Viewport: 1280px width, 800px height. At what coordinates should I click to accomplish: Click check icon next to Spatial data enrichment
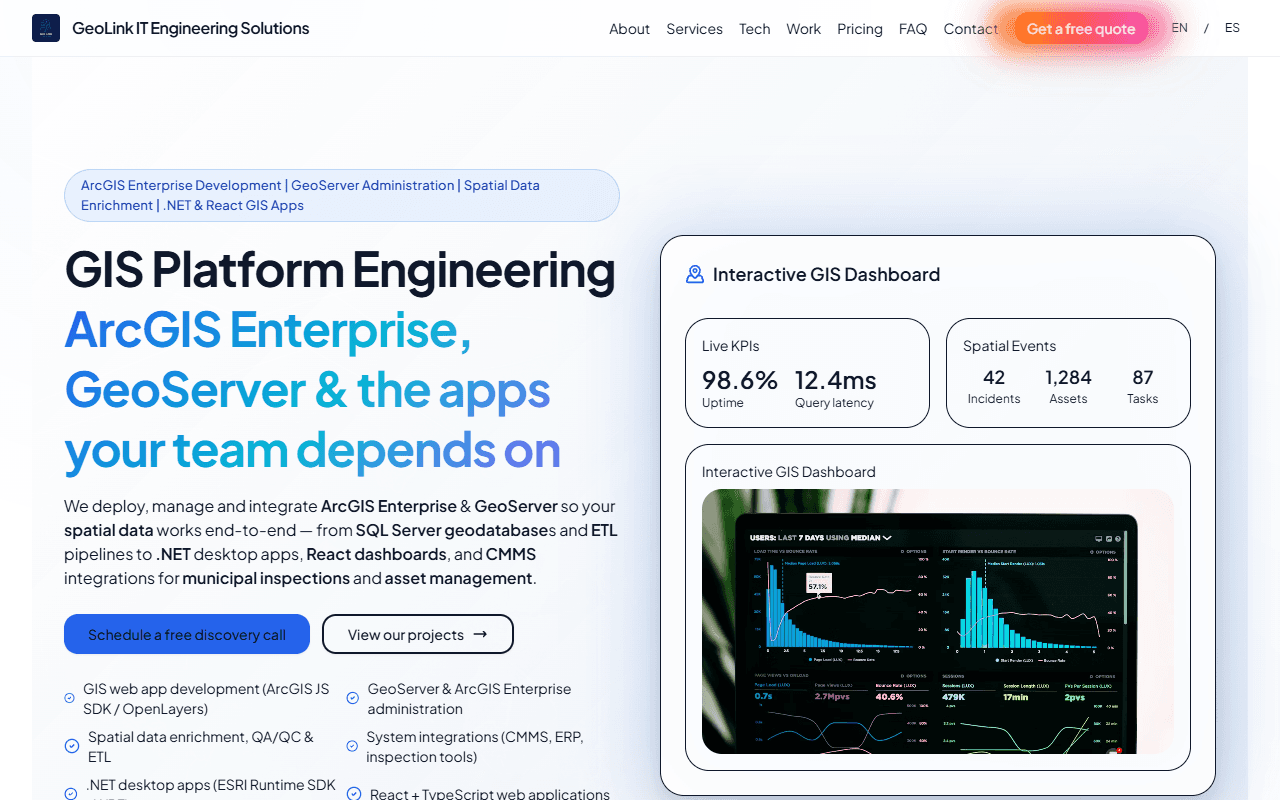click(72, 746)
